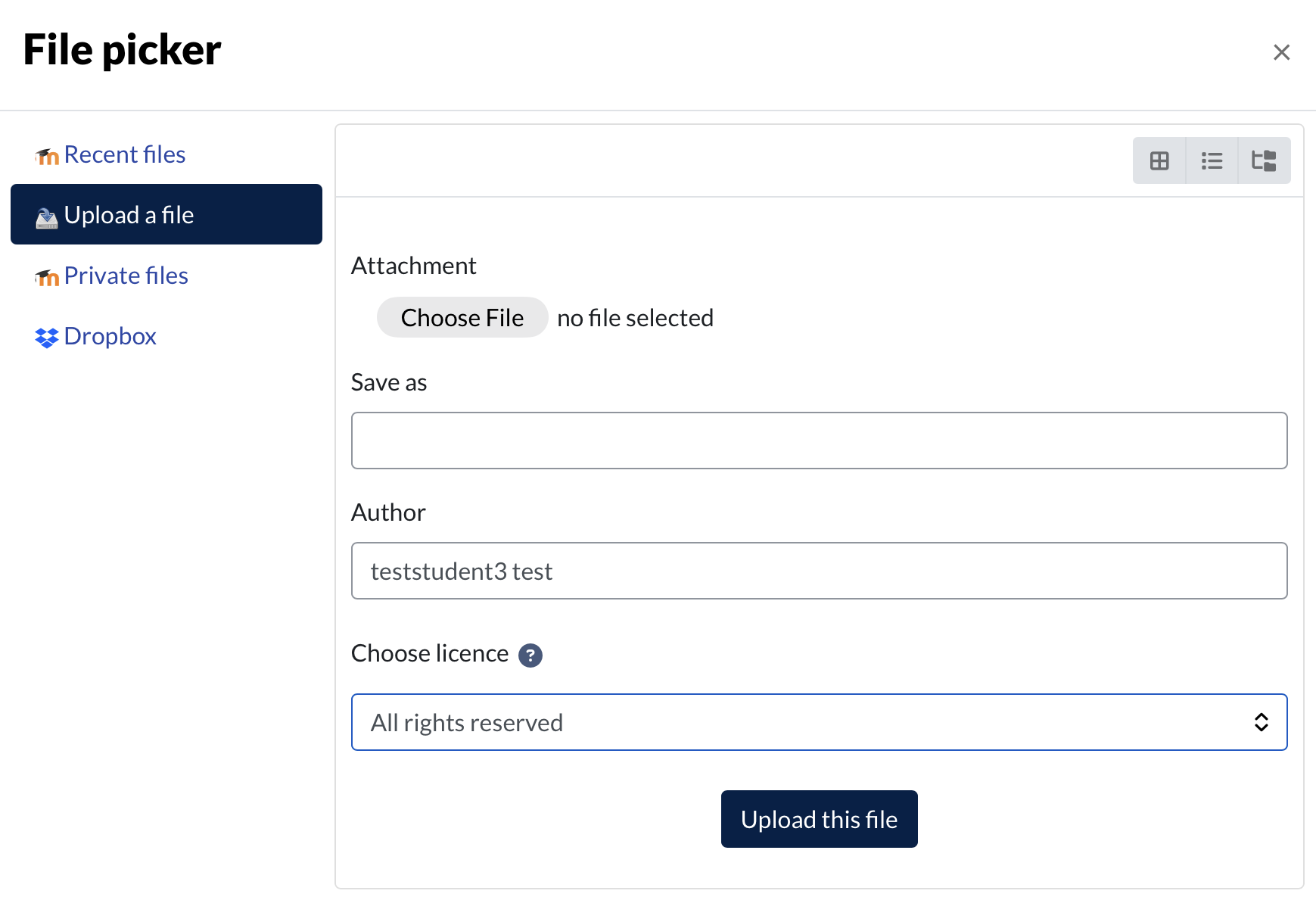Image resolution: width=1316 pixels, height=900 pixels.
Task: Click the 'no file selected' text
Action: [635, 318]
